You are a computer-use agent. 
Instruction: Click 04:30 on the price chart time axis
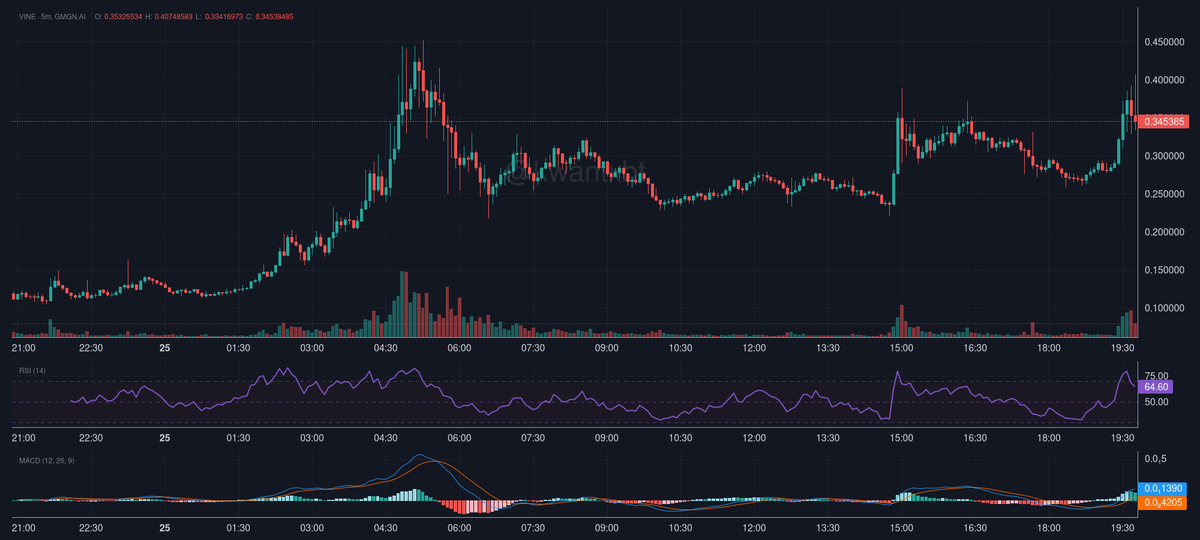[386, 348]
